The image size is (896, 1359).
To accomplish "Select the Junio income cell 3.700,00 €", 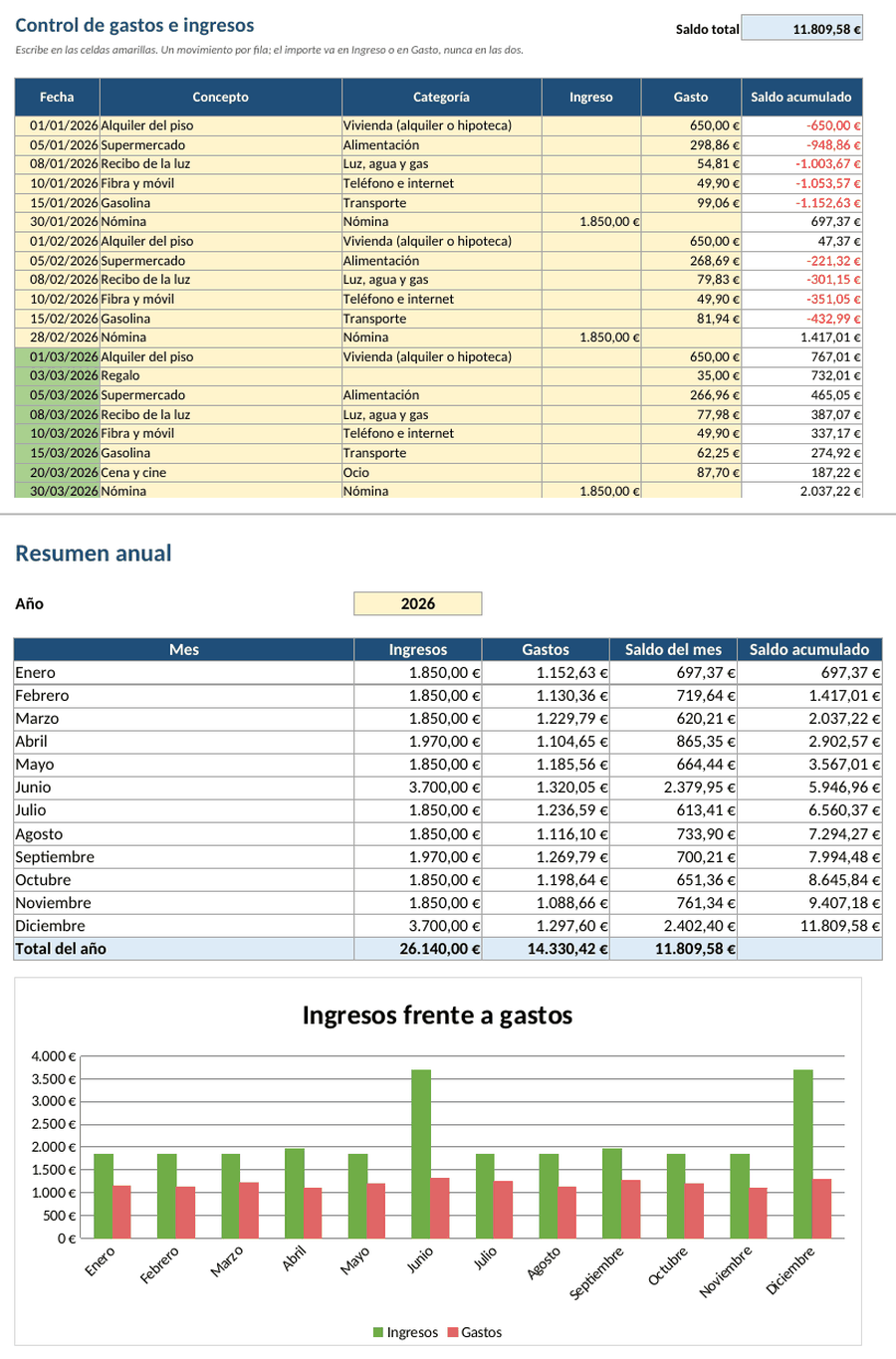I will (418, 788).
